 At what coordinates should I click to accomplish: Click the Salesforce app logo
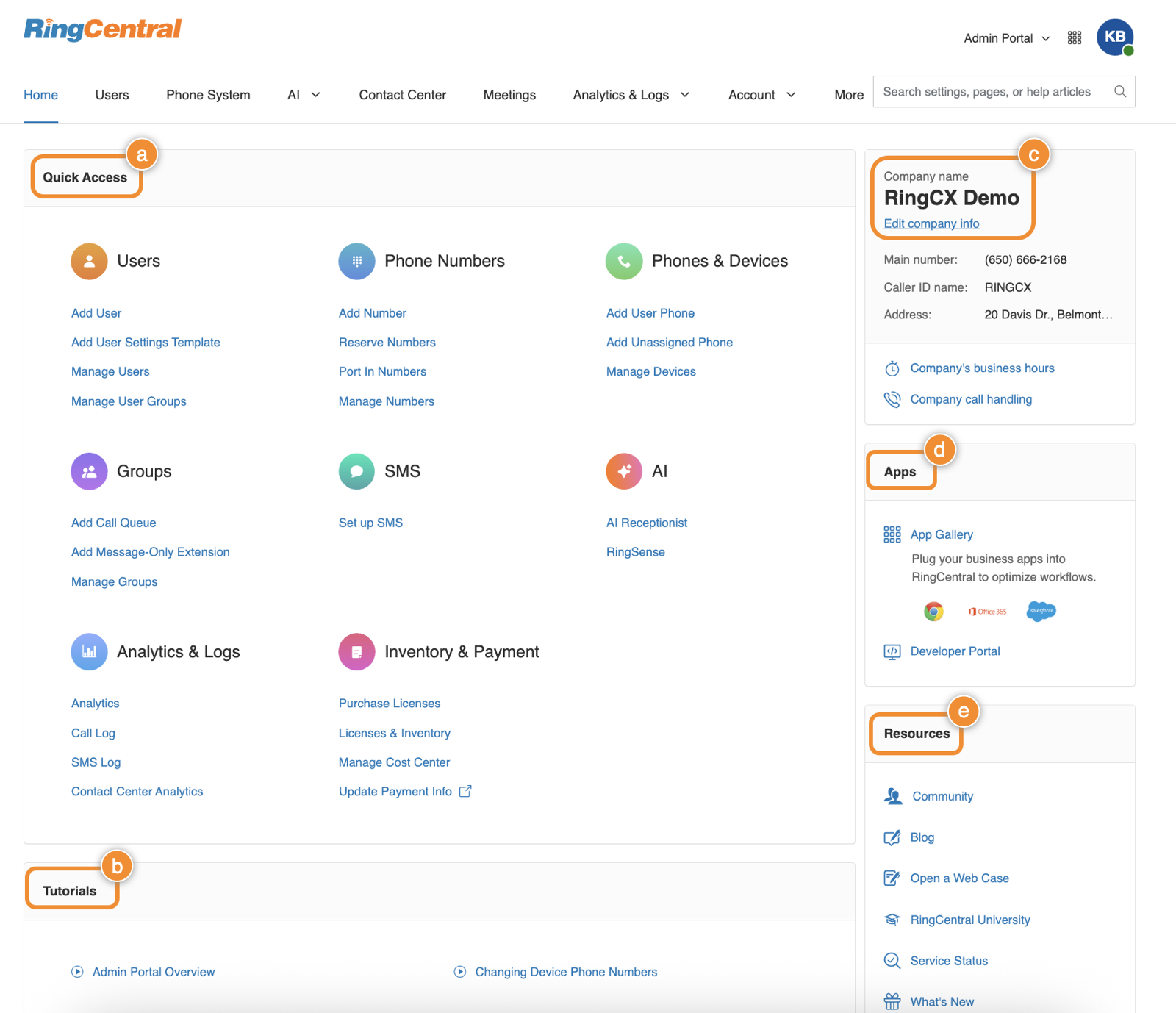click(x=1041, y=611)
